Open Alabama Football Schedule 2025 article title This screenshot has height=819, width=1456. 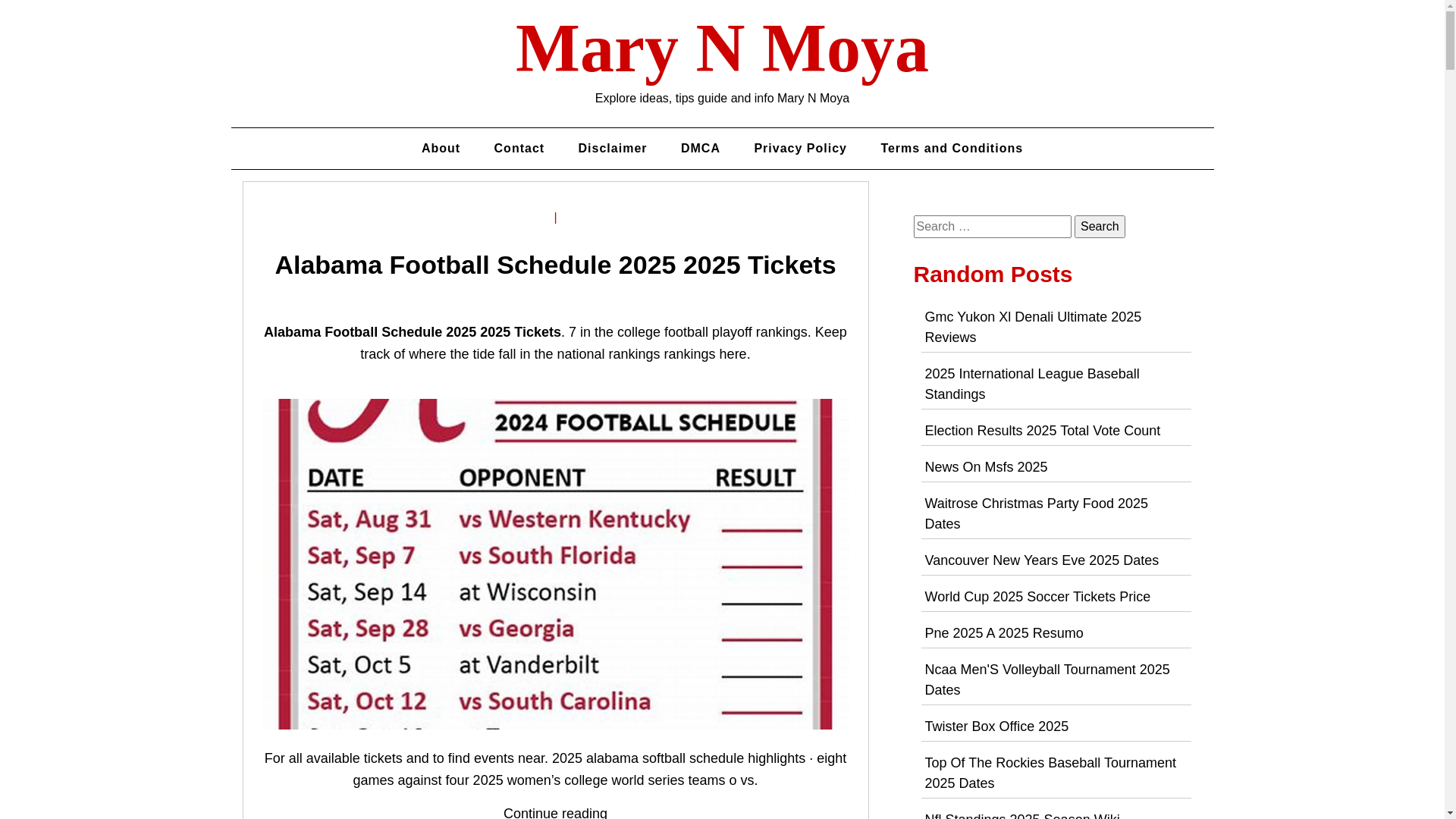coord(555,265)
